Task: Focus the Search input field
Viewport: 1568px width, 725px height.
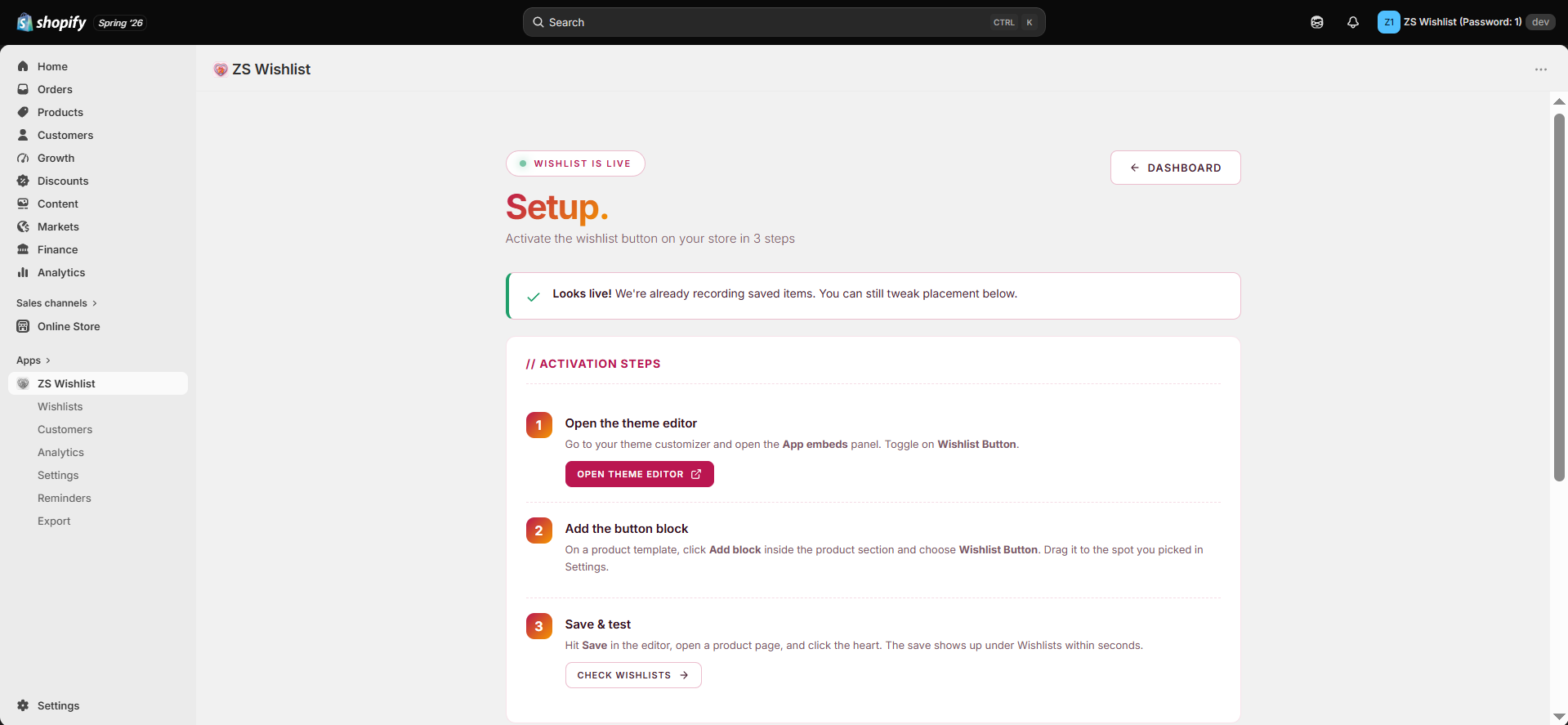Action: pos(784,22)
